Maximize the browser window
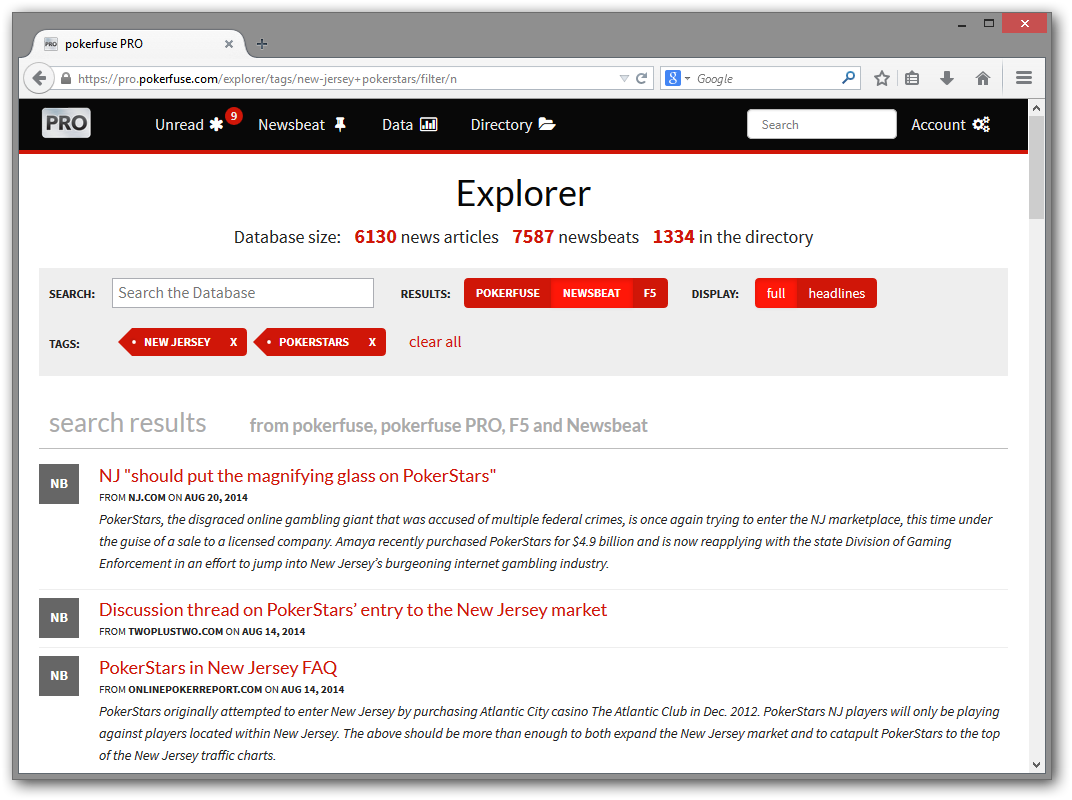This screenshot has height=800, width=1072. pyautogui.click(x=989, y=24)
